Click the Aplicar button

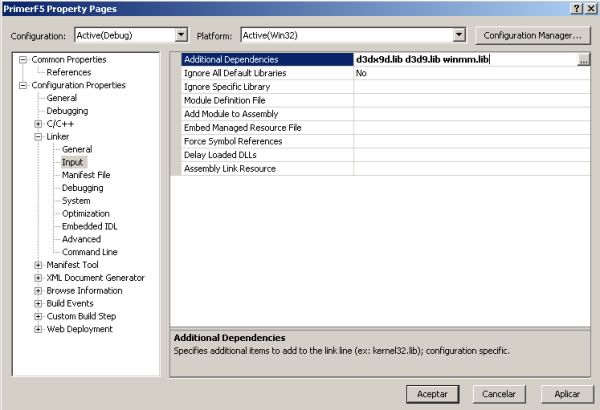click(x=567, y=394)
